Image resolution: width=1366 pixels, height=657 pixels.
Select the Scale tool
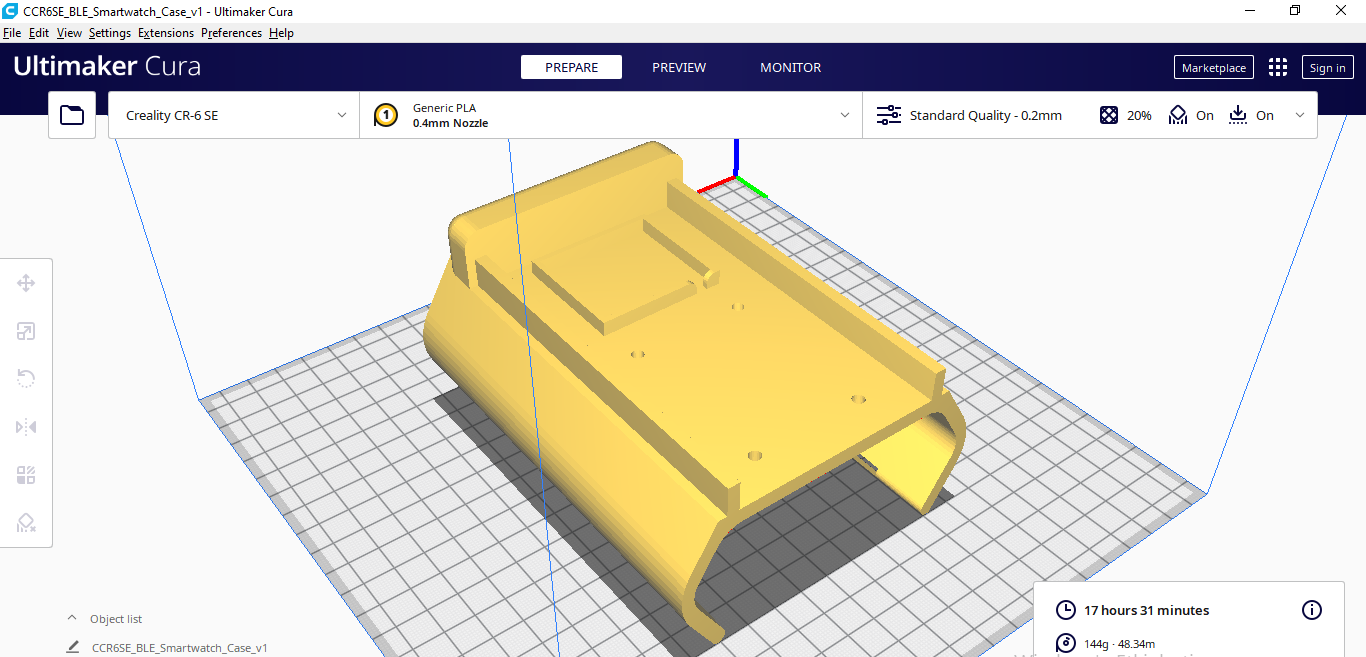click(x=26, y=331)
